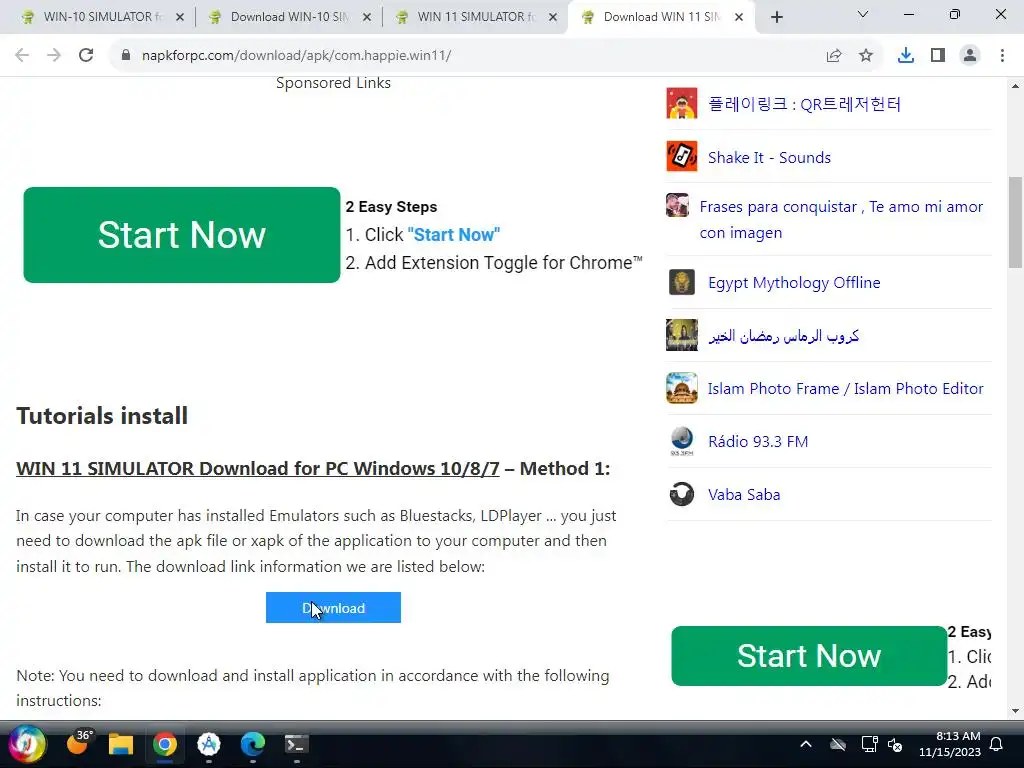This screenshot has height=768, width=1024.
Task: Open Microsoft Edge from taskbar
Action: pos(253,744)
